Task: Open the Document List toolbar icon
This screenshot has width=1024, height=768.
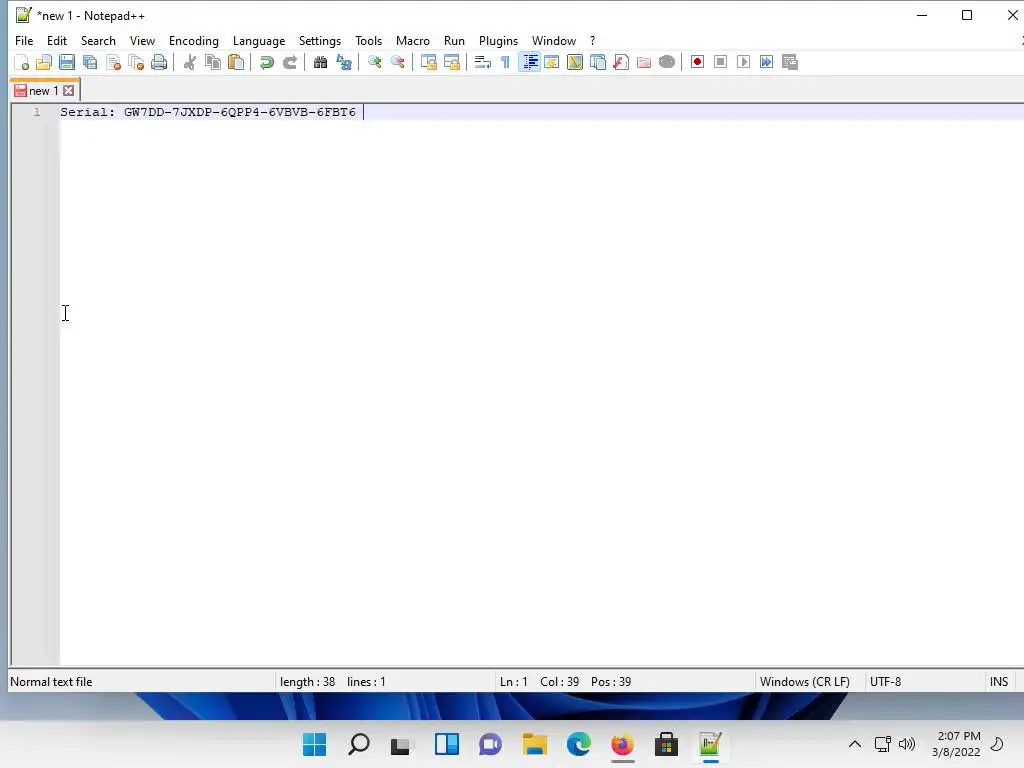Action: point(598,62)
